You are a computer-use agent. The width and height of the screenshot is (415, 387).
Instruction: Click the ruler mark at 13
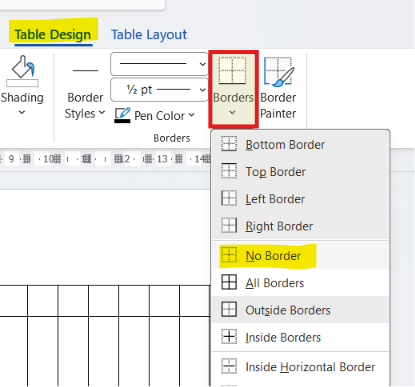click(x=162, y=159)
